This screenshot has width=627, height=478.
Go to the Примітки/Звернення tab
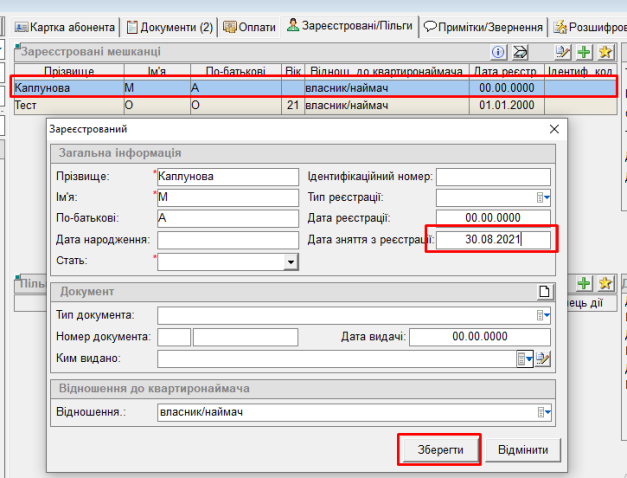pos(483,27)
